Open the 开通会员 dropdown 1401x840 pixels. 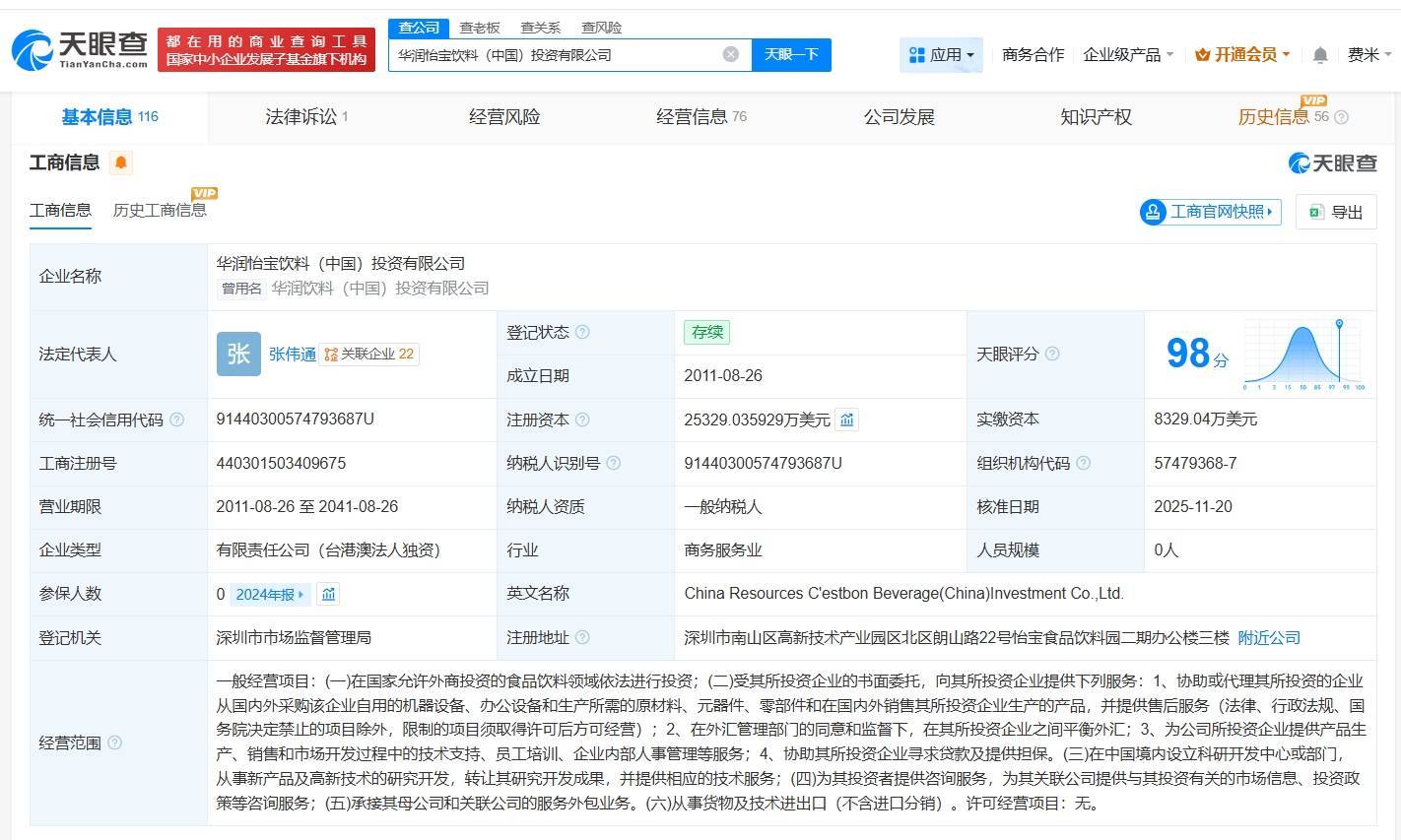[1241, 55]
